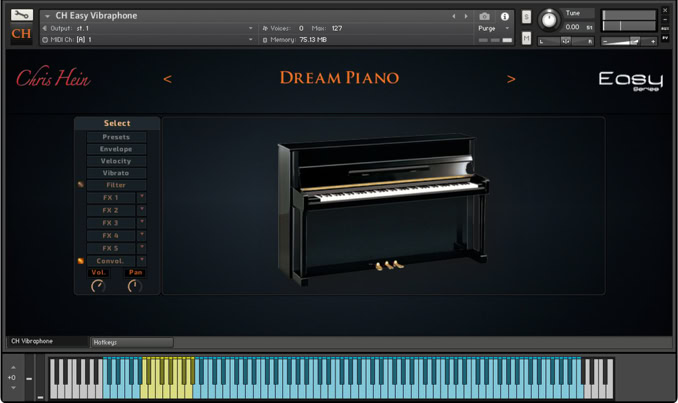Viewport: 678px width, 403px height.
Task: Open the instrument info icon
Action: 504,16
